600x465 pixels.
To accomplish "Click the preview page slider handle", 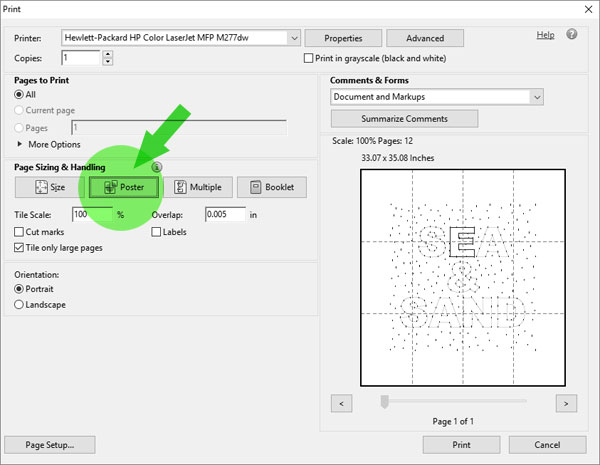I will [x=385, y=401].
